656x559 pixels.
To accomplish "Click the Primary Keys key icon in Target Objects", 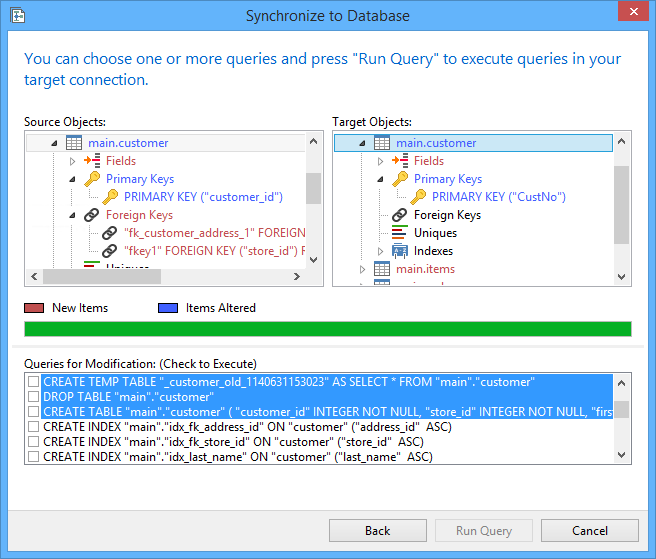I will (400, 179).
